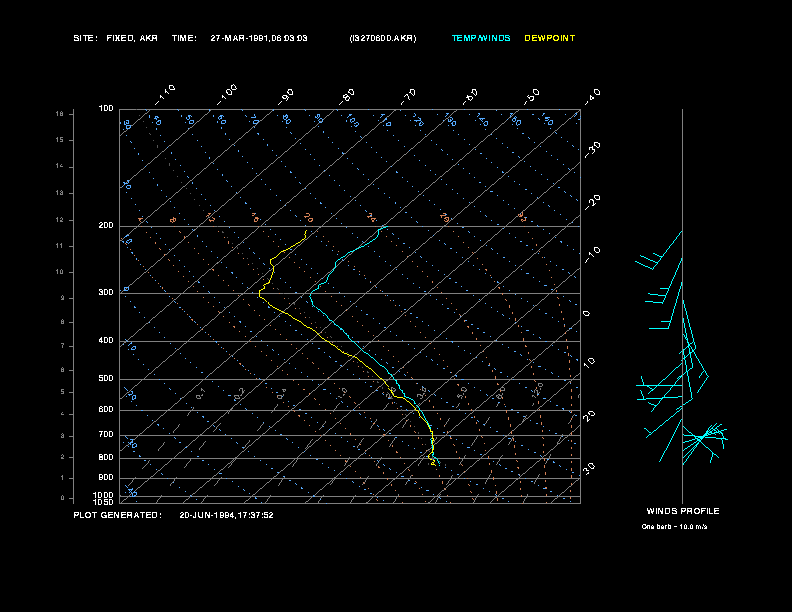Image resolution: width=792 pixels, height=612 pixels.
Task: Click the -20 temperature label on right edge
Action: click(x=593, y=202)
